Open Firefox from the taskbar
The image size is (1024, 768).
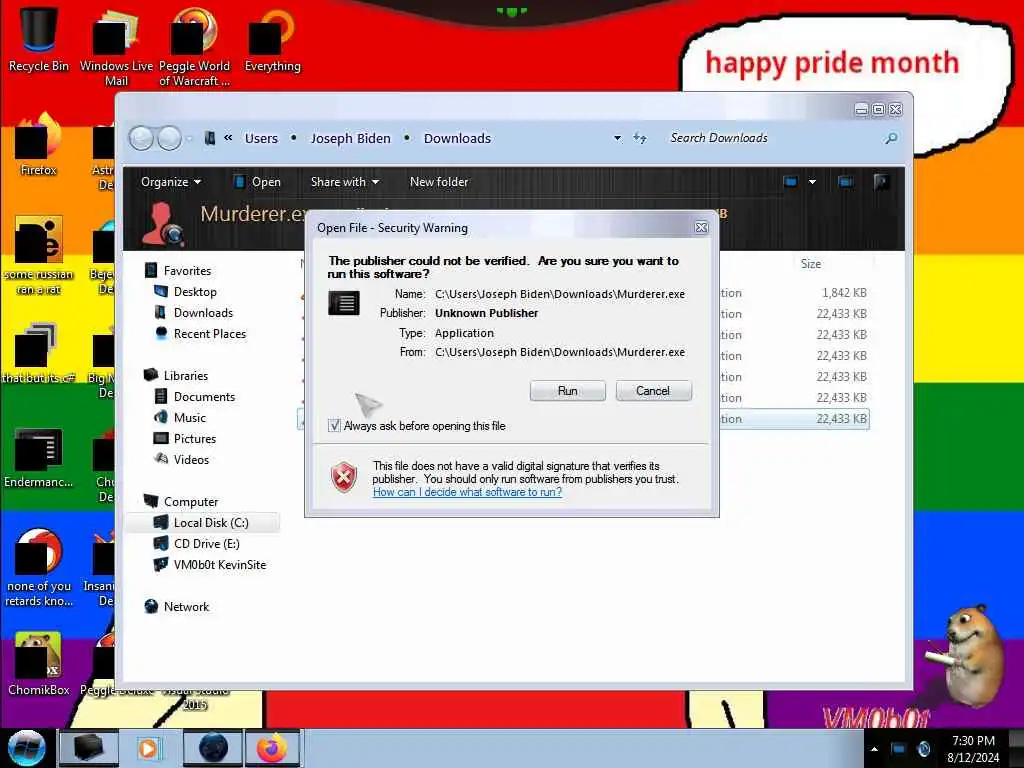point(272,748)
